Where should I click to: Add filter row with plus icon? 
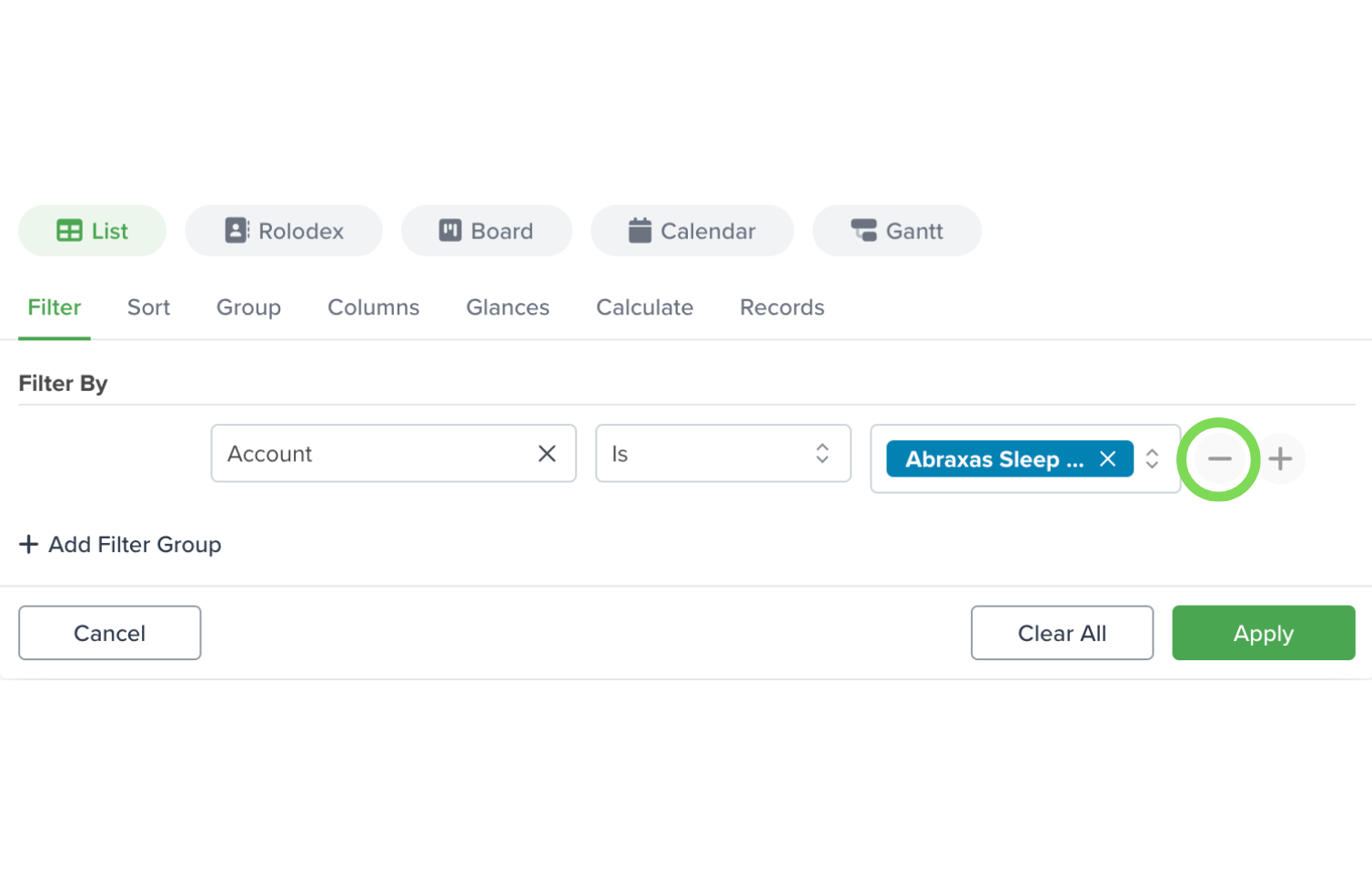(1280, 459)
